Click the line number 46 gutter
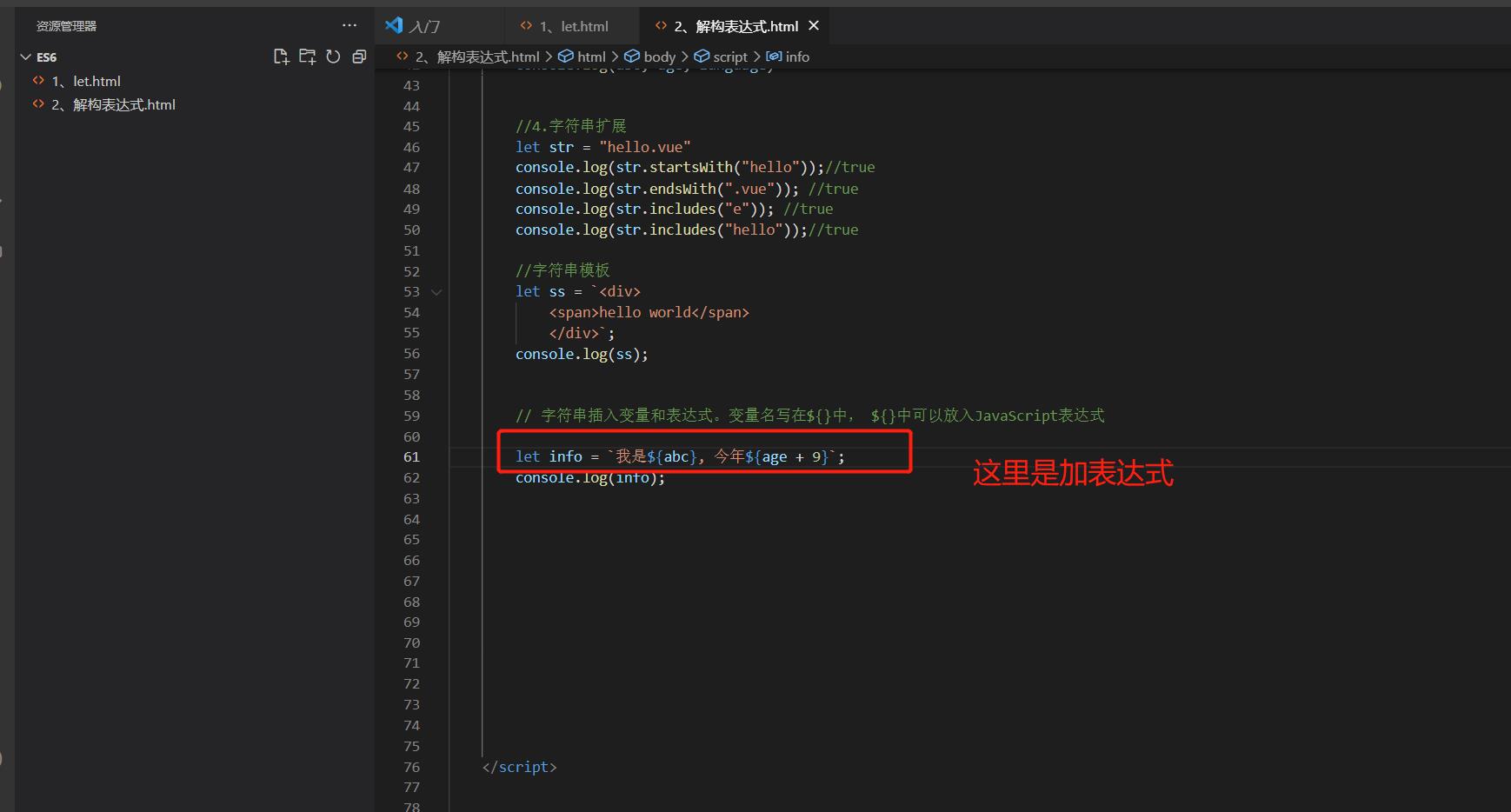Viewport: 1511px width, 812px height. 411,147
